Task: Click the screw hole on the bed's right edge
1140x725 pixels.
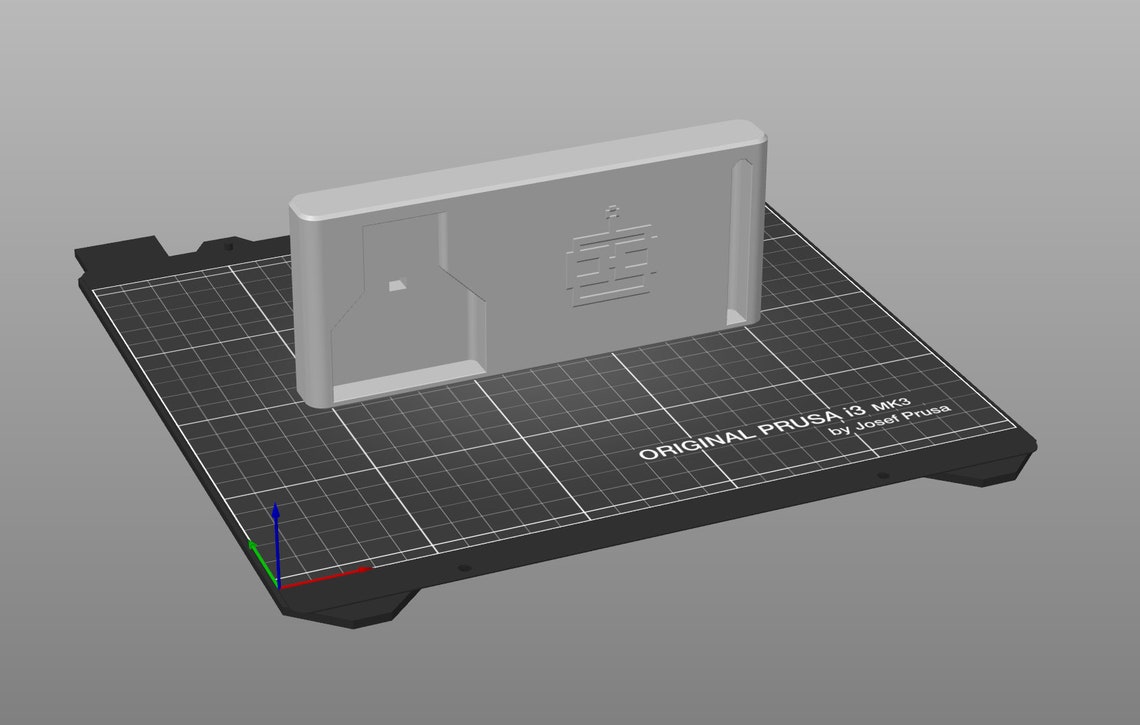Action: click(x=882, y=473)
